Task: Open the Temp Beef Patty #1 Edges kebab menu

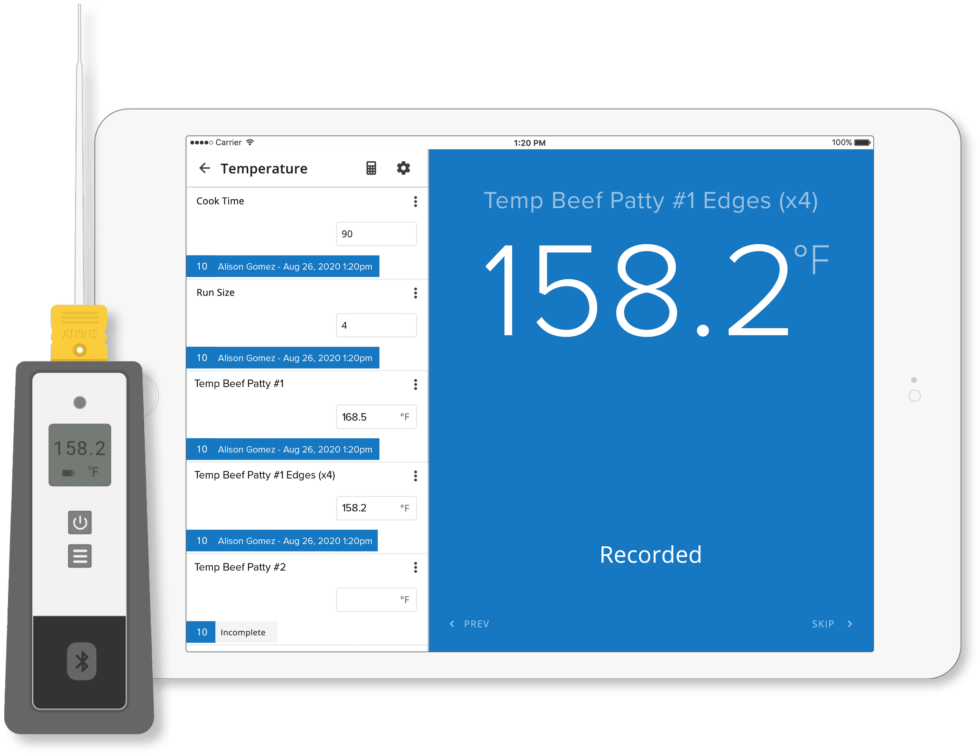Action: pyautogui.click(x=415, y=476)
